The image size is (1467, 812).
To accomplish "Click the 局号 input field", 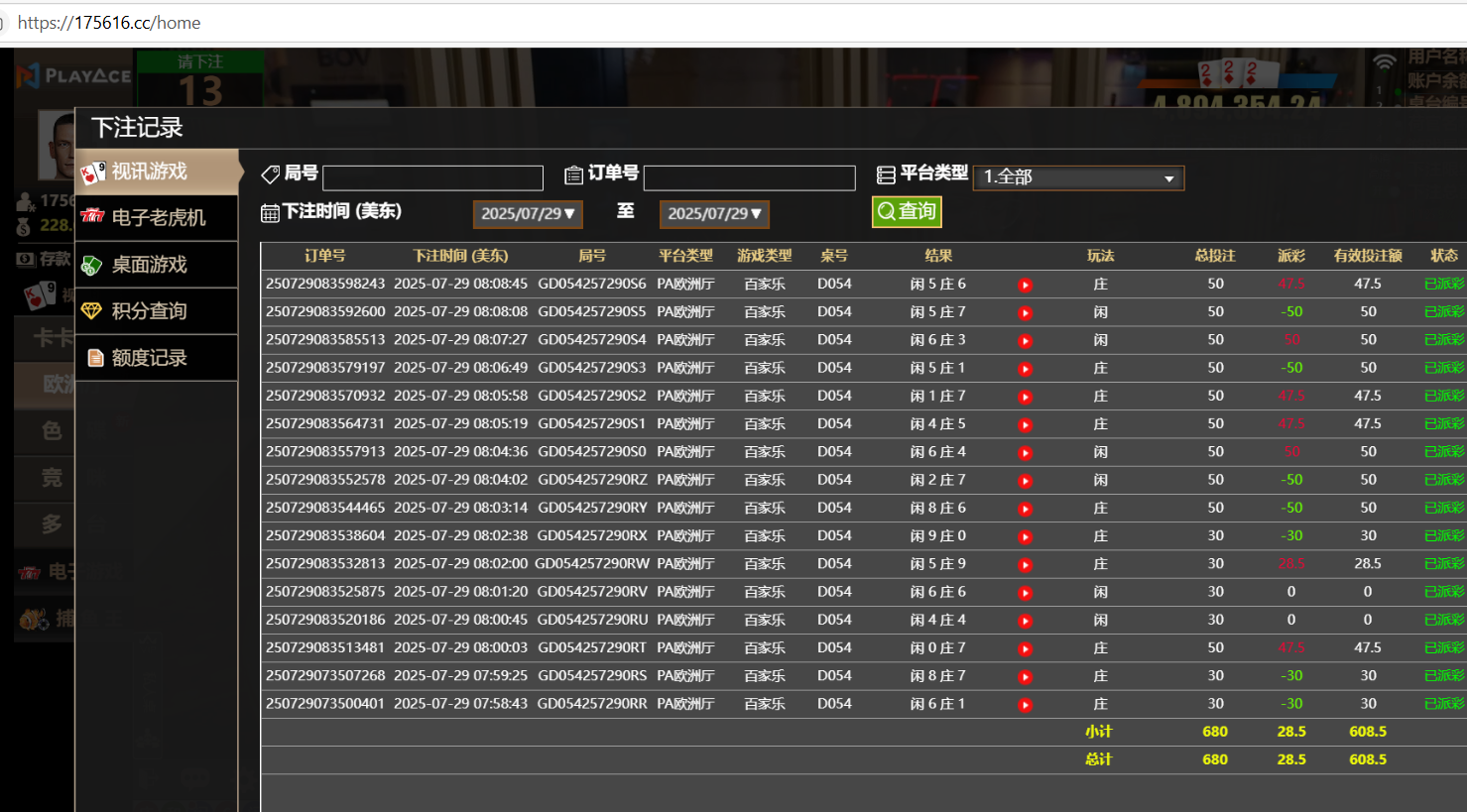I will coord(432,177).
